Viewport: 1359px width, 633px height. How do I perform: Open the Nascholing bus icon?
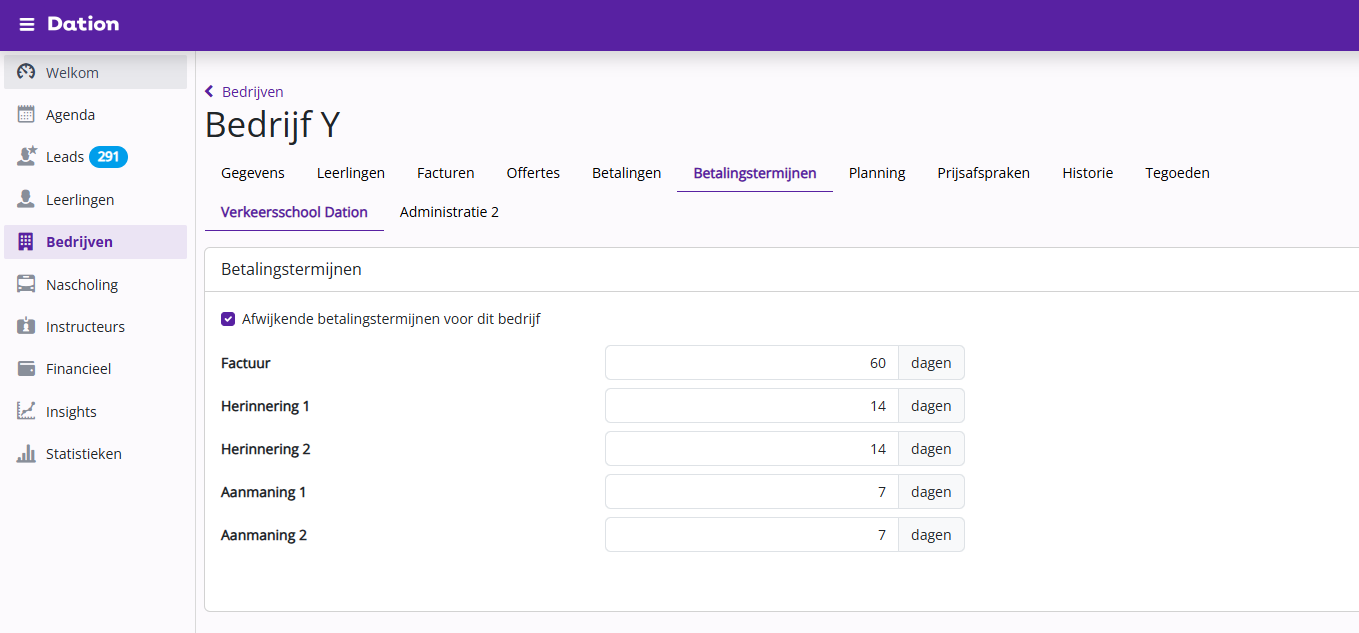tap(27, 284)
